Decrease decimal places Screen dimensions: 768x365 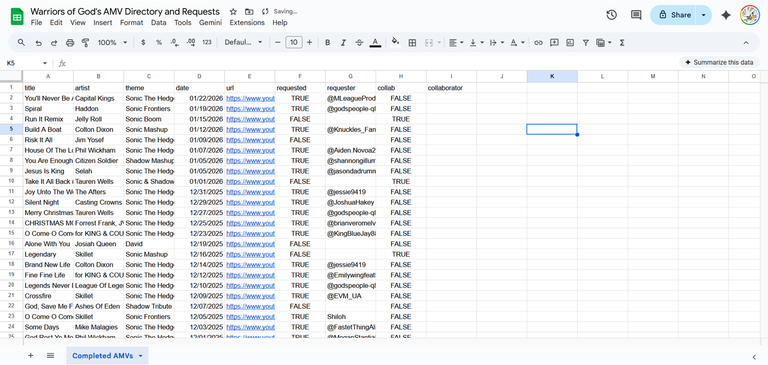point(175,43)
